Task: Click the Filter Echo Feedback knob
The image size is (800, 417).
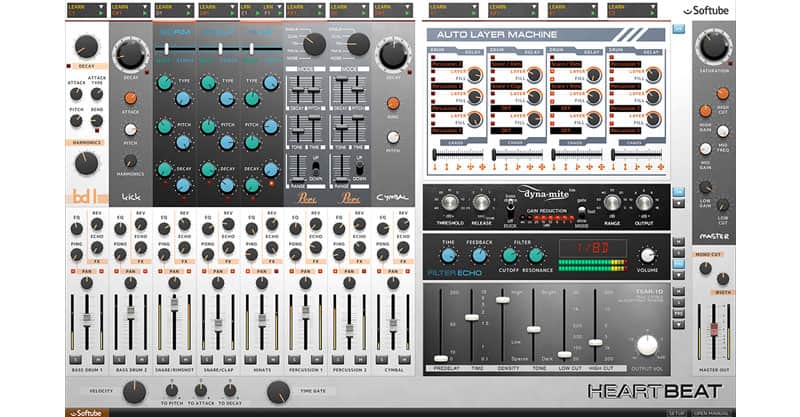Action: click(x=479, y=256)
